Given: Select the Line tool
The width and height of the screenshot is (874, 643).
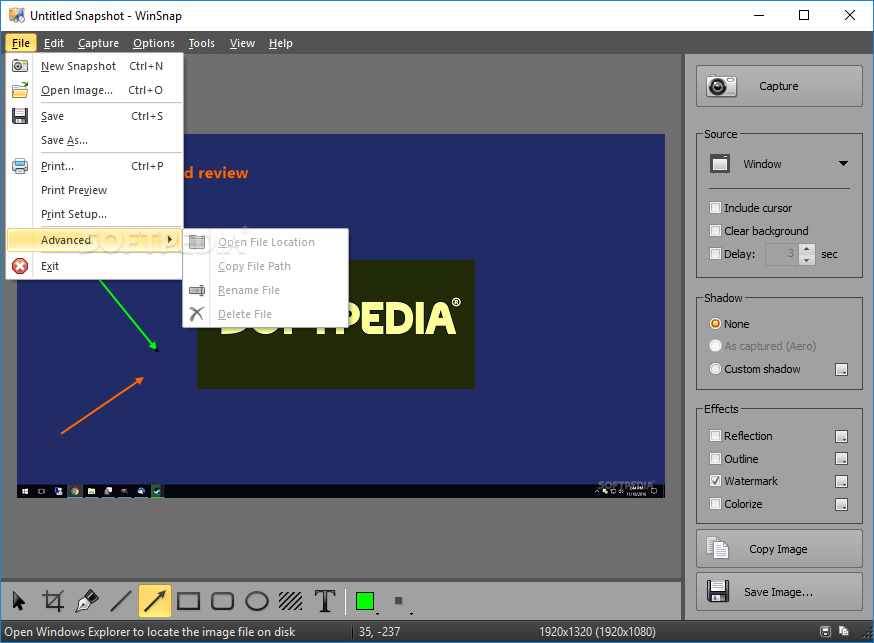Looking at the screenshot, I should (x=121, y=601).
